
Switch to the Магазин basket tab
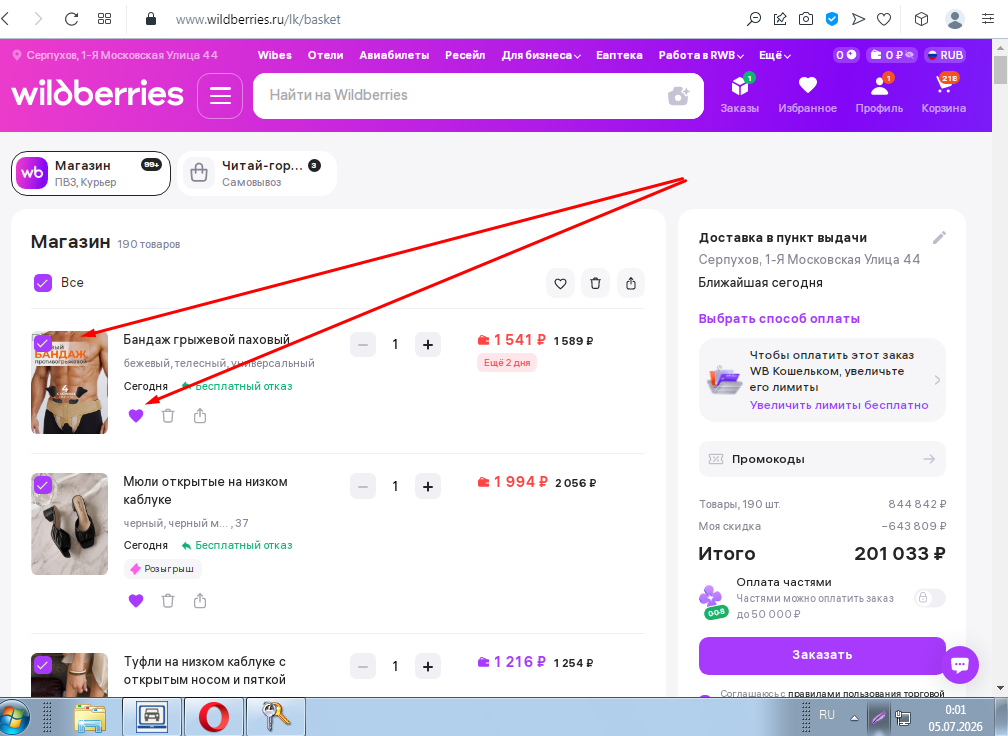point(91,174)
